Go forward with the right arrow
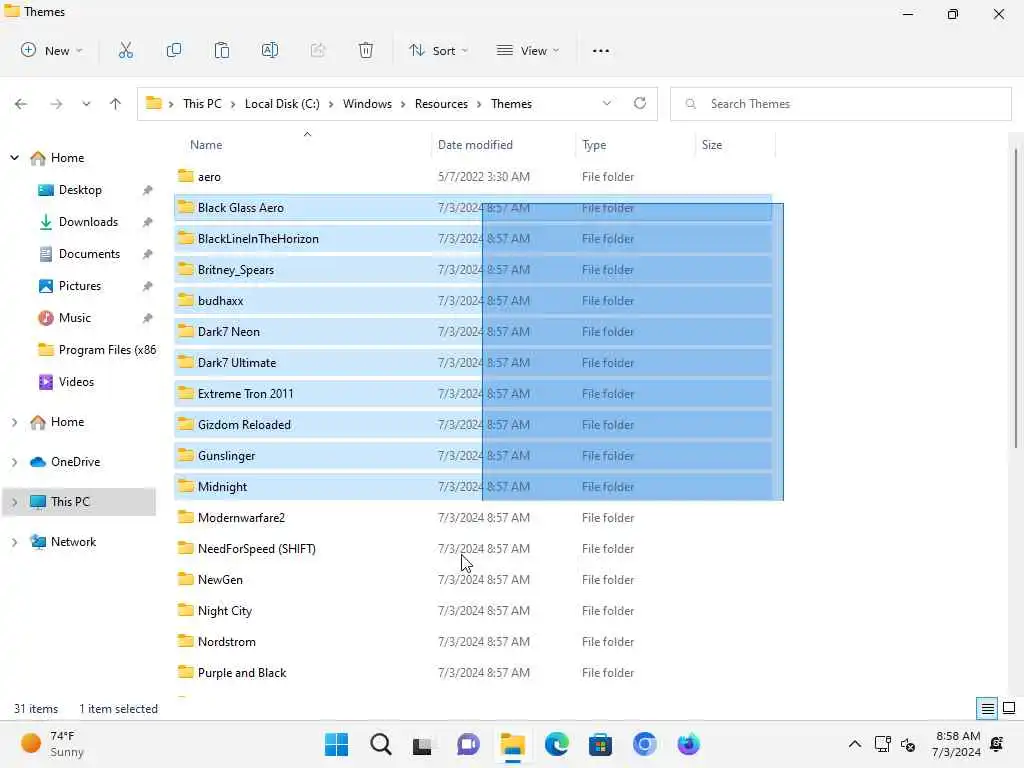Image resolution: width=1024 pixels, height=768 pixels. 56,104
